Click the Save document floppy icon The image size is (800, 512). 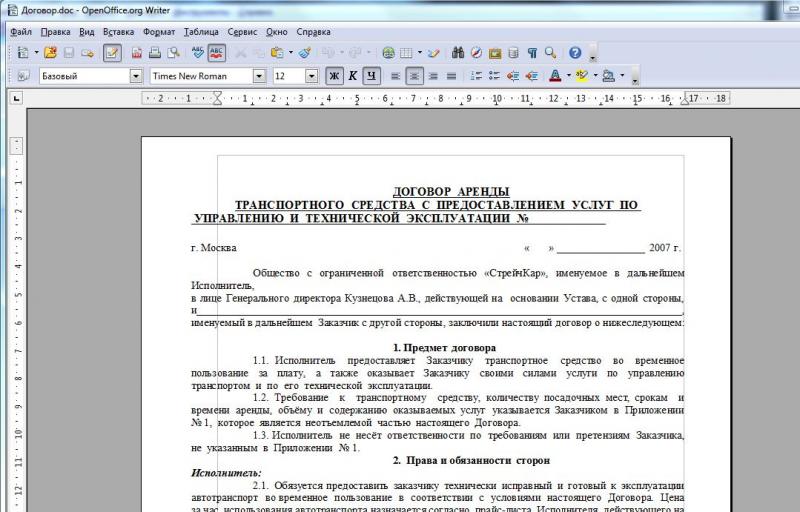tap(69, 53)
